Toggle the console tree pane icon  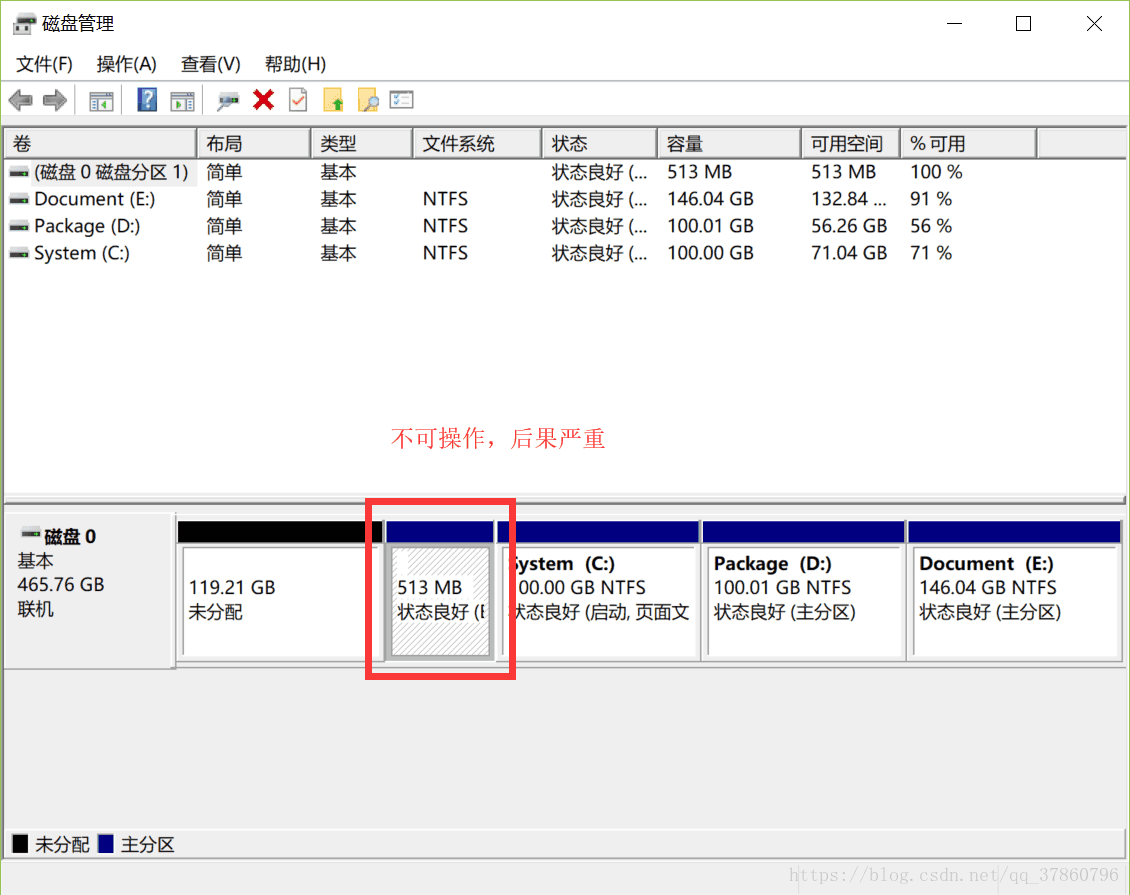click(x=102, y=101)
